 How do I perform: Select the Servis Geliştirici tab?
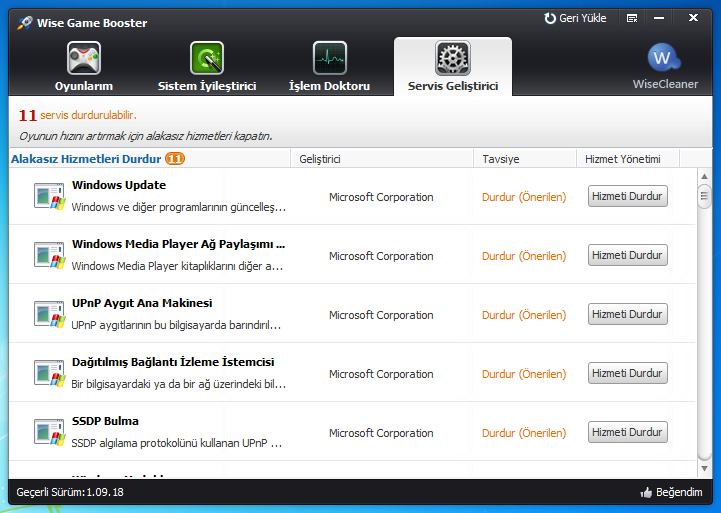click(453, 67)
